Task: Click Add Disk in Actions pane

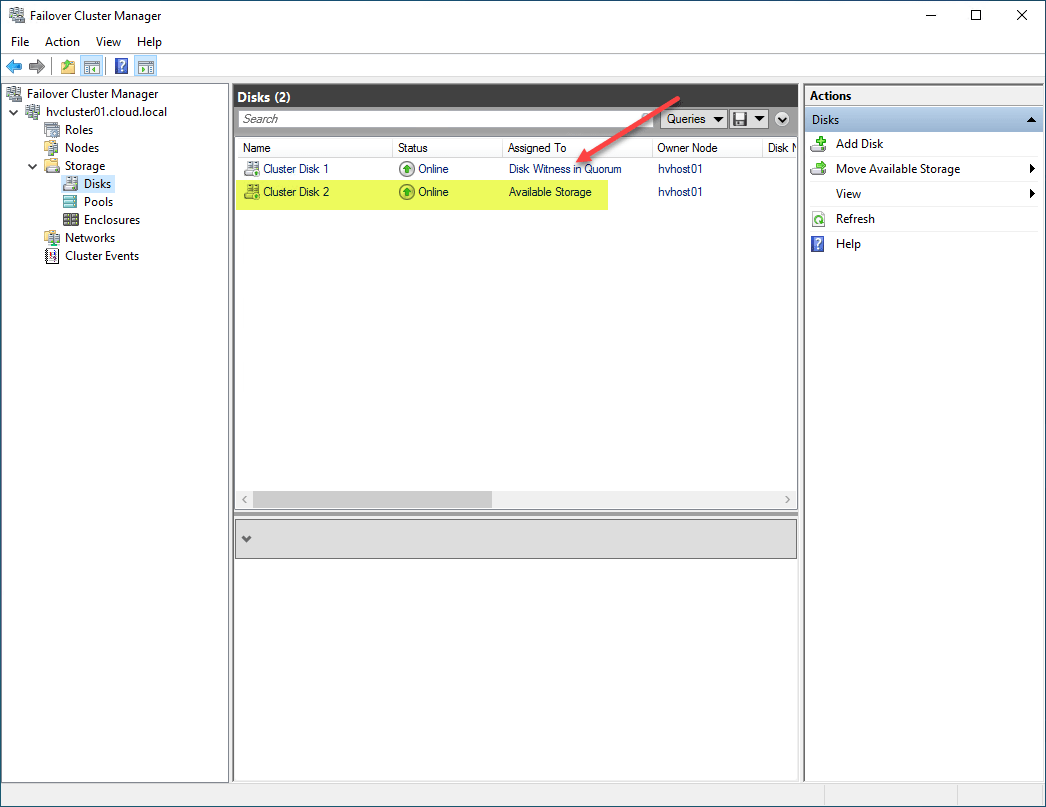Action: 859,143
